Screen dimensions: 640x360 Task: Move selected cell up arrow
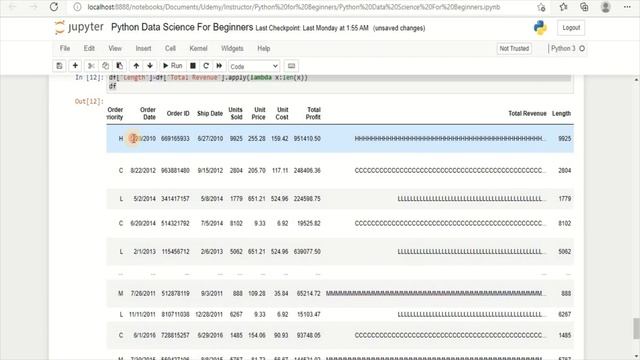136,66
